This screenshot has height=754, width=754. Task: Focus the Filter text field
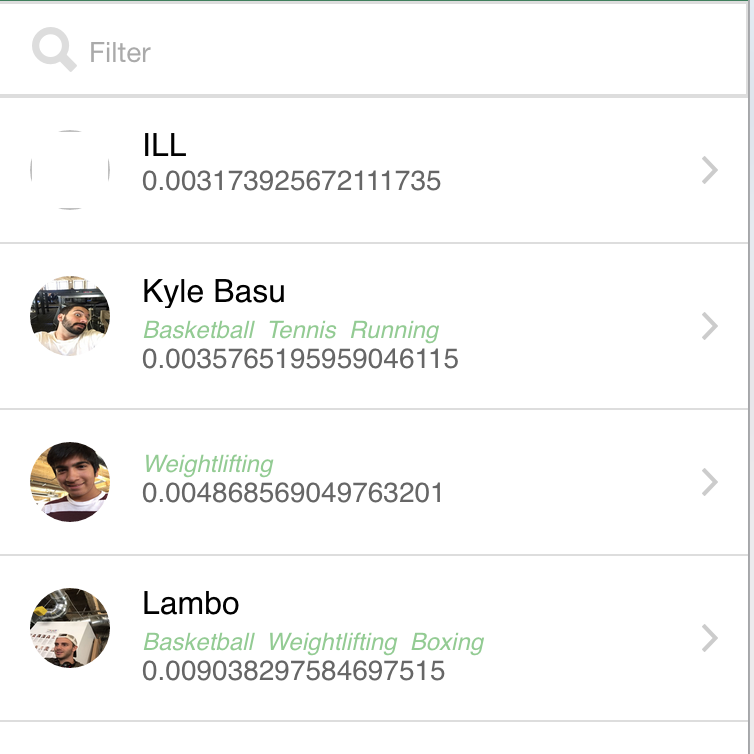pos(374,51)
